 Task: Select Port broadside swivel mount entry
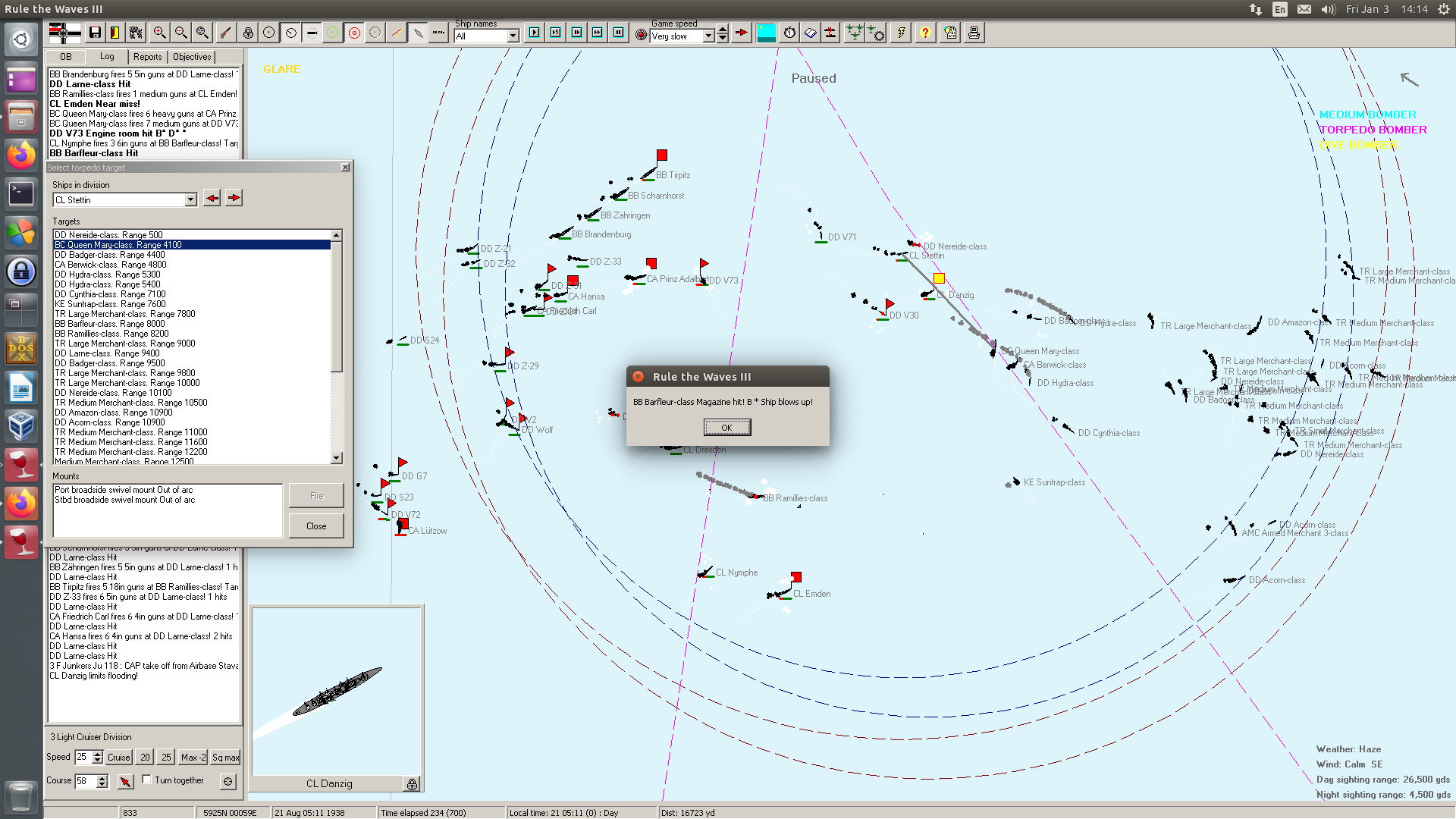coord(168,490)
